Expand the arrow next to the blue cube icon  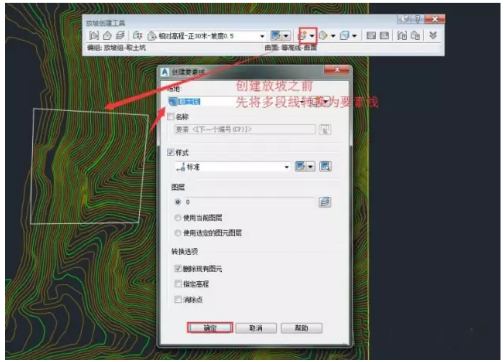point(354,36)
